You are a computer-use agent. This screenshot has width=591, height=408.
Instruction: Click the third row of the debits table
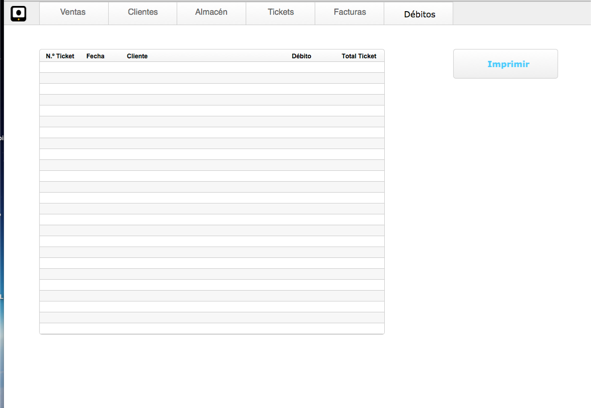coord(212,89)
